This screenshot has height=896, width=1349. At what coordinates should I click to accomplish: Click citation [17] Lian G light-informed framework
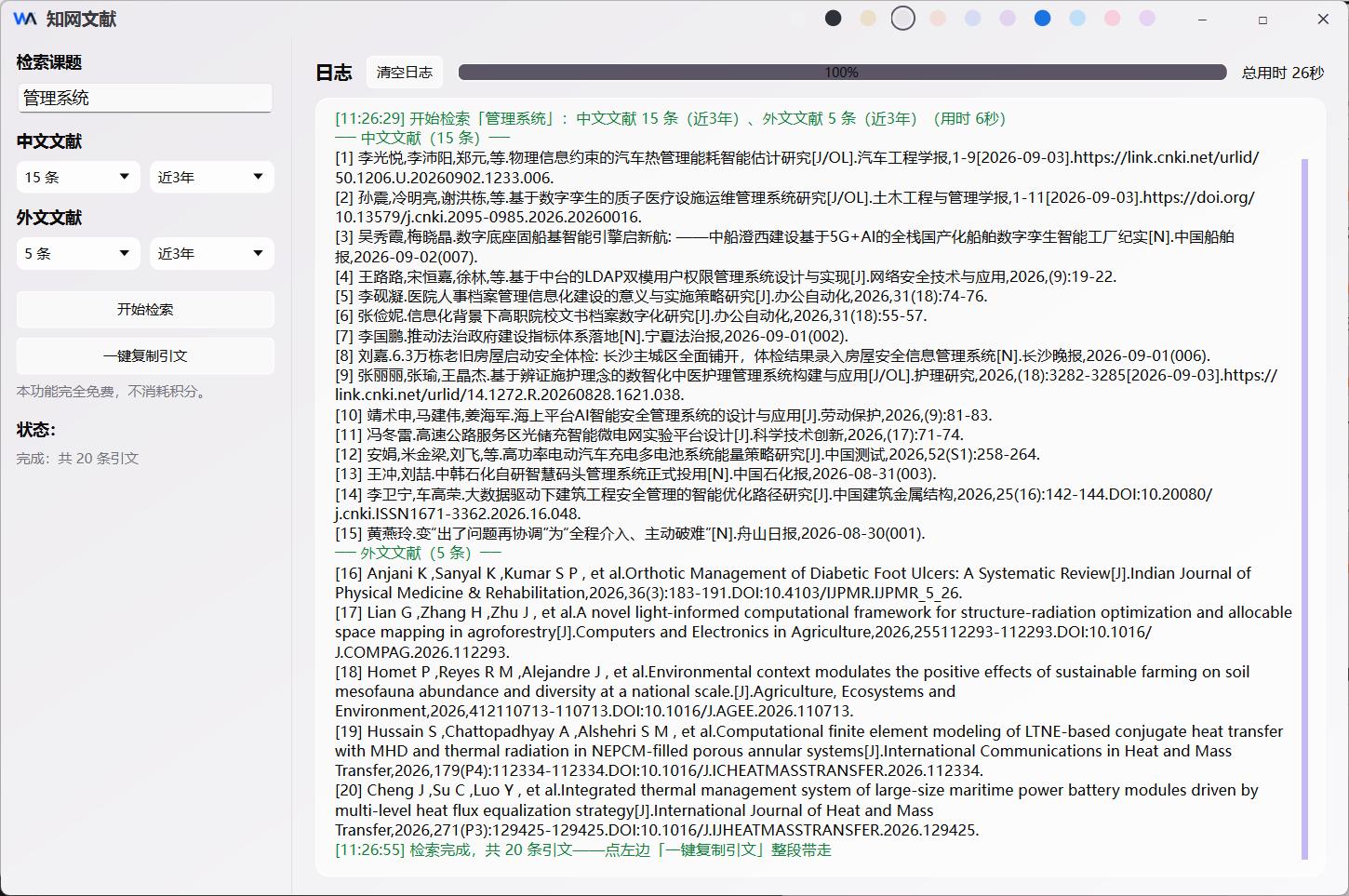coord(813,632)
